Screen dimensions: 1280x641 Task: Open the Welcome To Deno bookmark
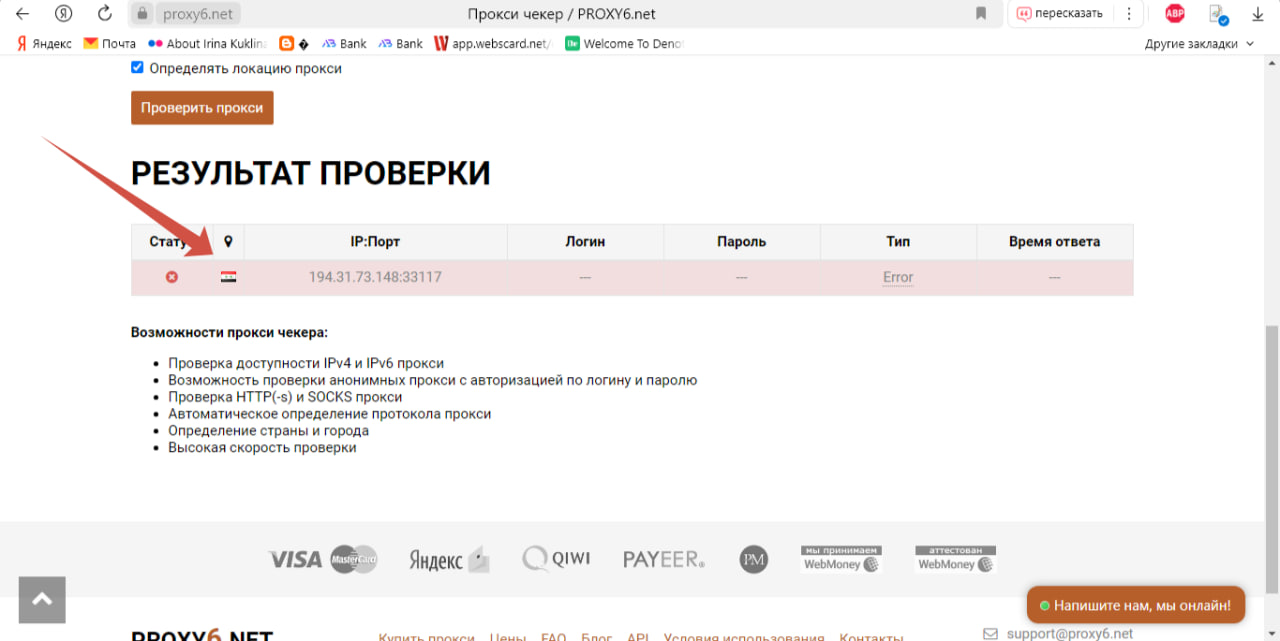(624, 44)
